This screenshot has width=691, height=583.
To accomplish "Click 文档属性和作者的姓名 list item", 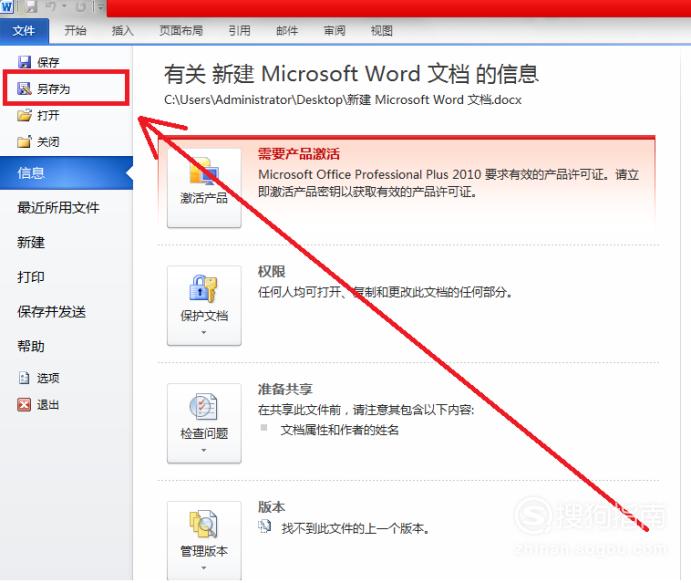I will pyautogui.click(x=340, y=430).
